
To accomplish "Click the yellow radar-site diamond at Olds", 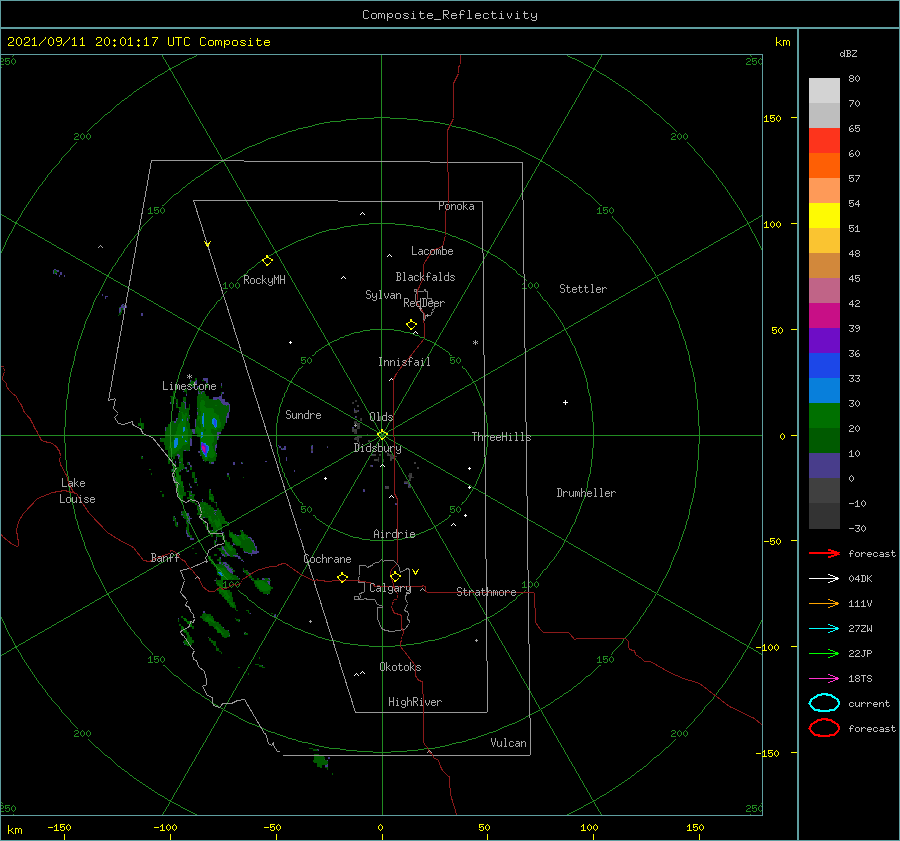I will tap(382, 435).
